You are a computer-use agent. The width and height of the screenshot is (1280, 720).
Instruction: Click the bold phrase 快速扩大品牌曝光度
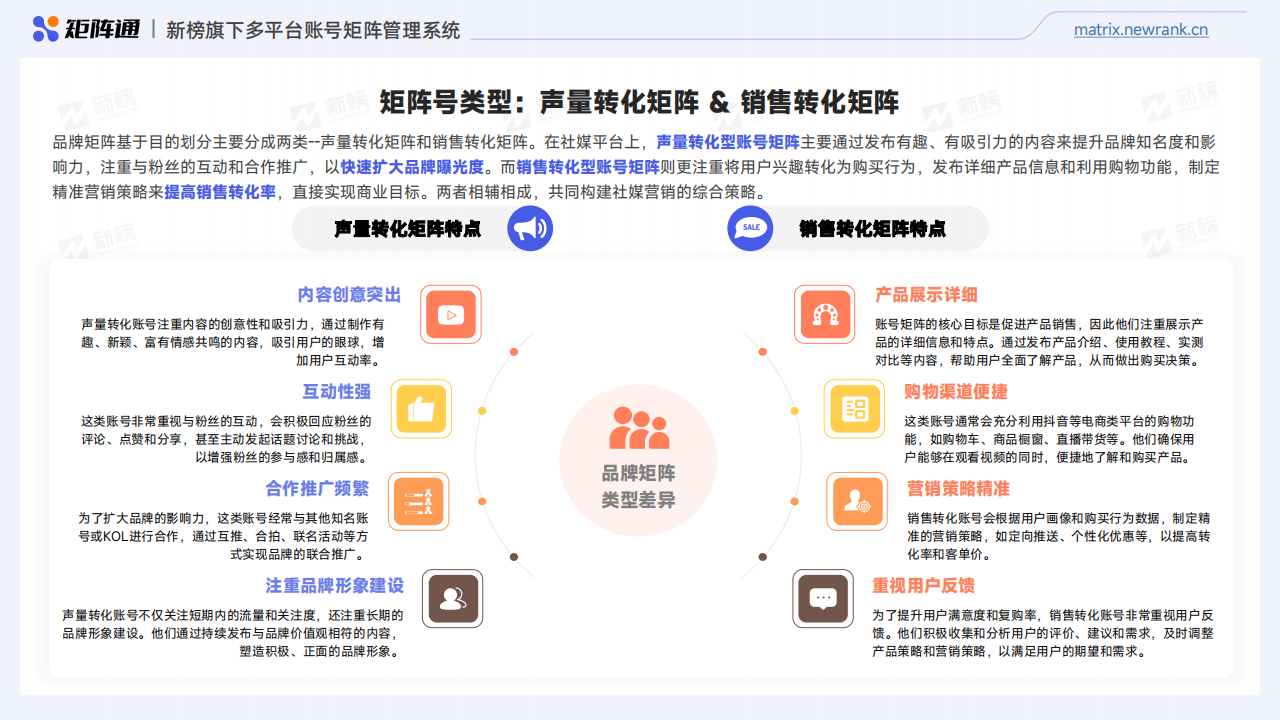(412, 167)
